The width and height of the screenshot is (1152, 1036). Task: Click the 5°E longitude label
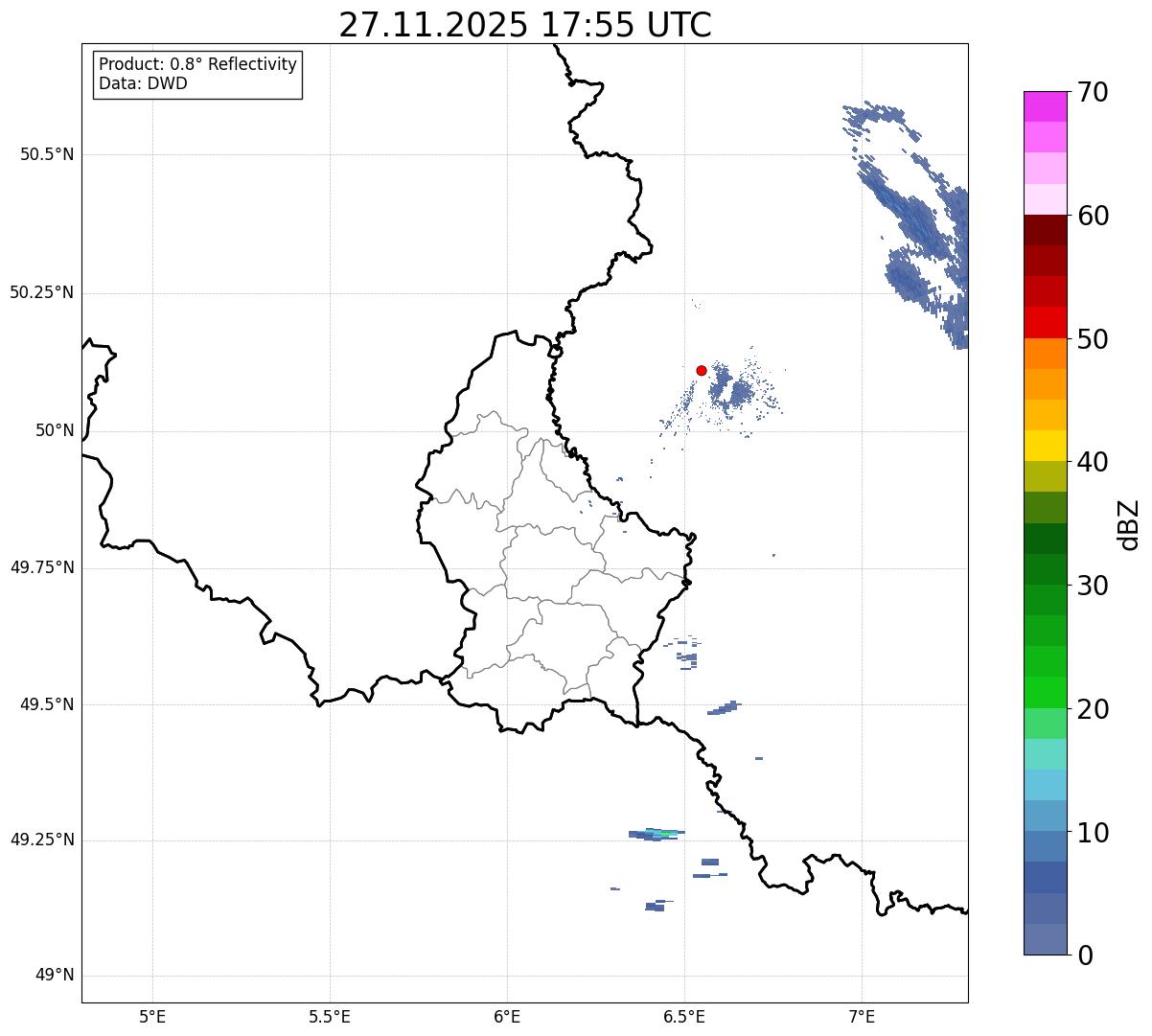152,1016
